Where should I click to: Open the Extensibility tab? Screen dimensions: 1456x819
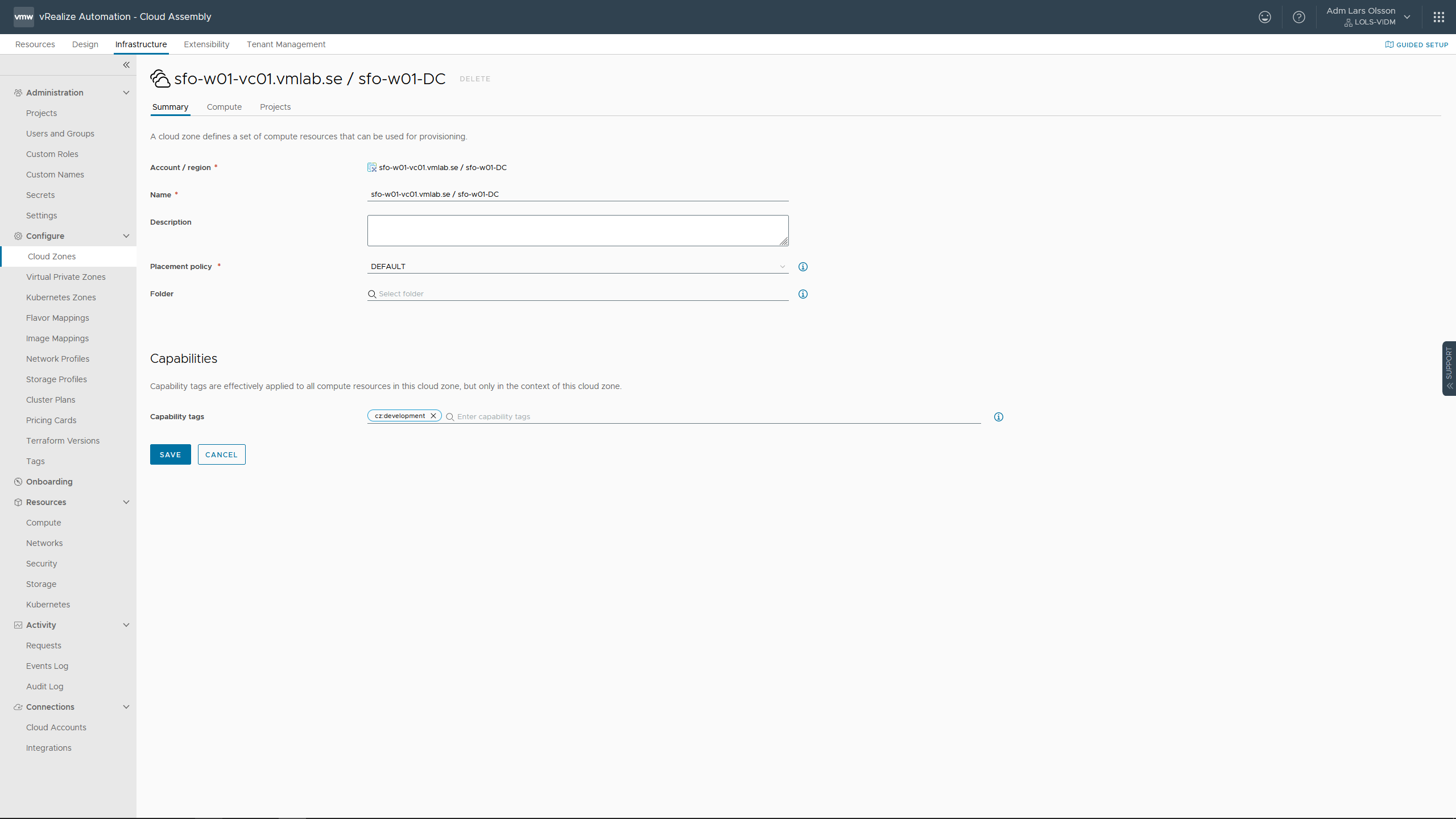point(206,44)
